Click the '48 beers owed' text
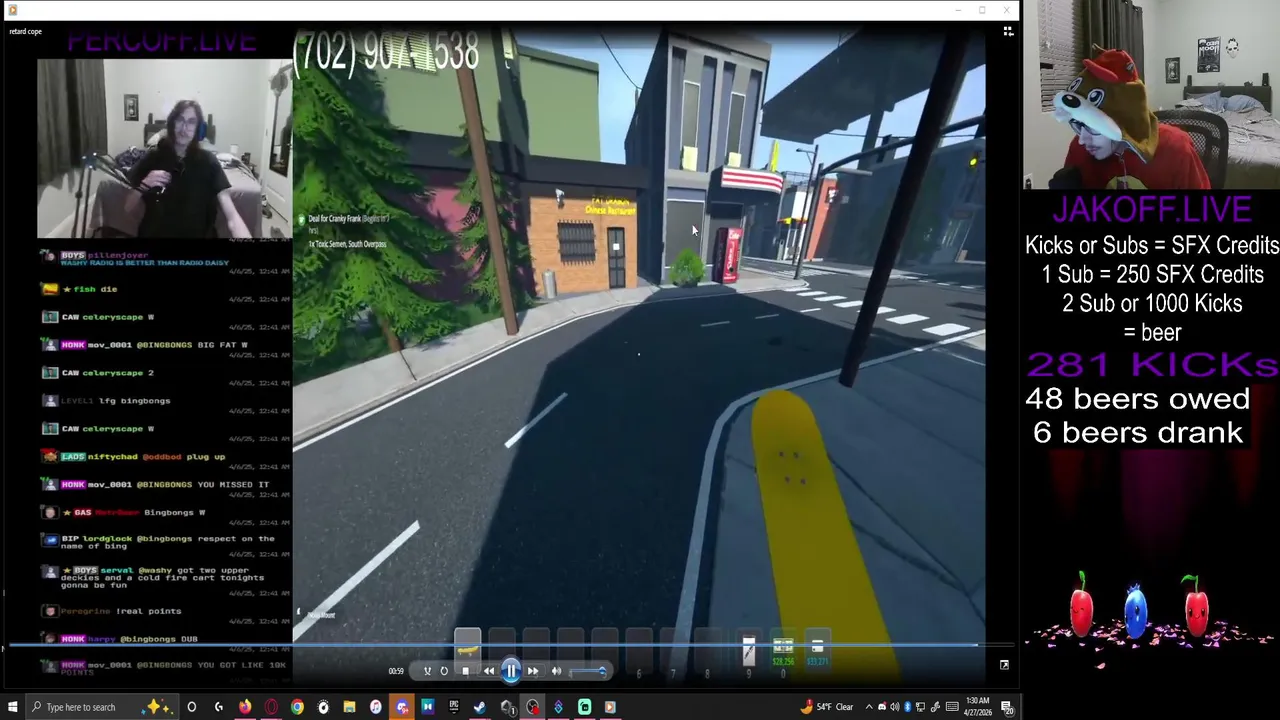 tap(1137, 399)
